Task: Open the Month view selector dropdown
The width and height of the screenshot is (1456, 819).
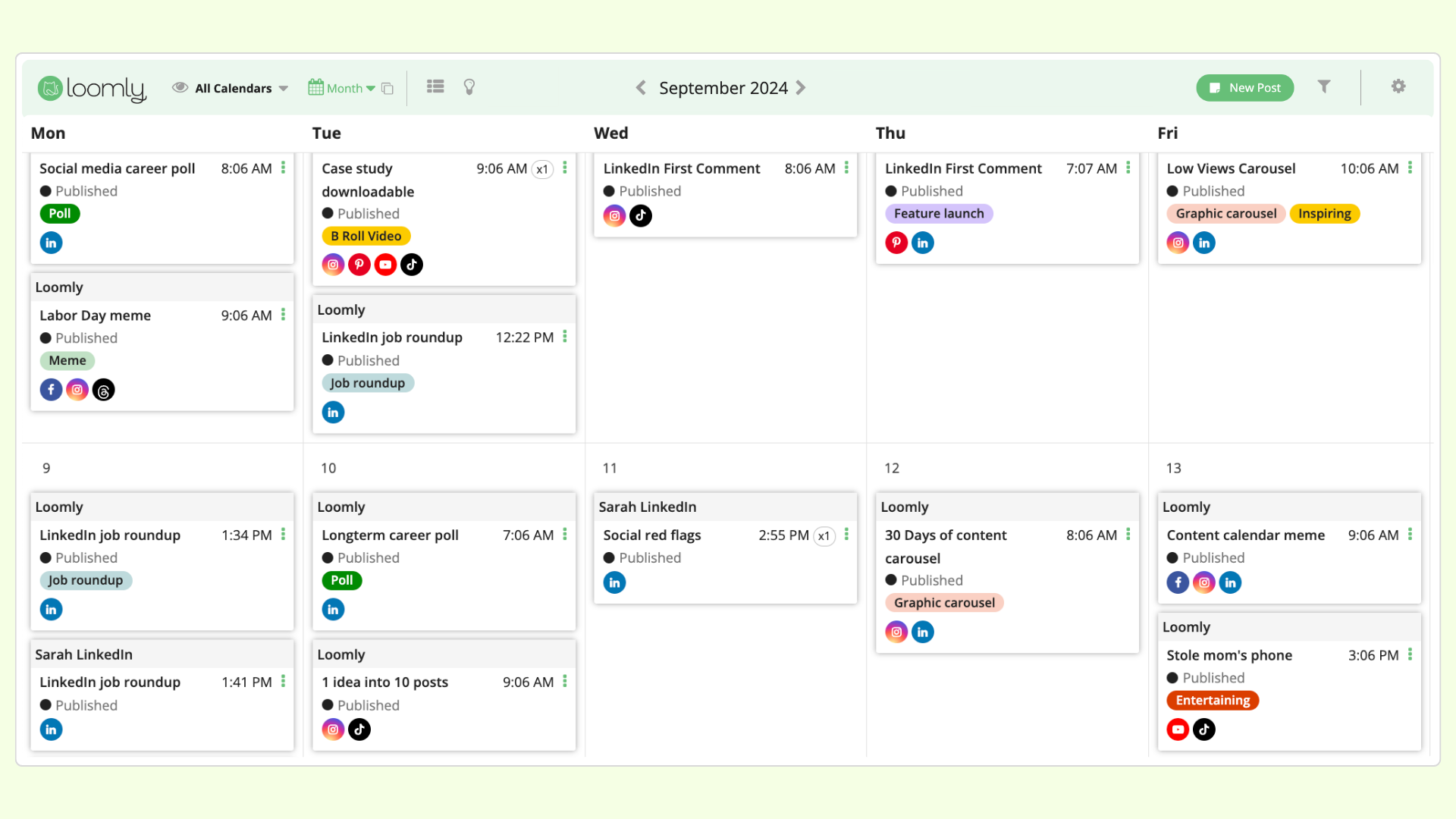Action: [350, 88]
